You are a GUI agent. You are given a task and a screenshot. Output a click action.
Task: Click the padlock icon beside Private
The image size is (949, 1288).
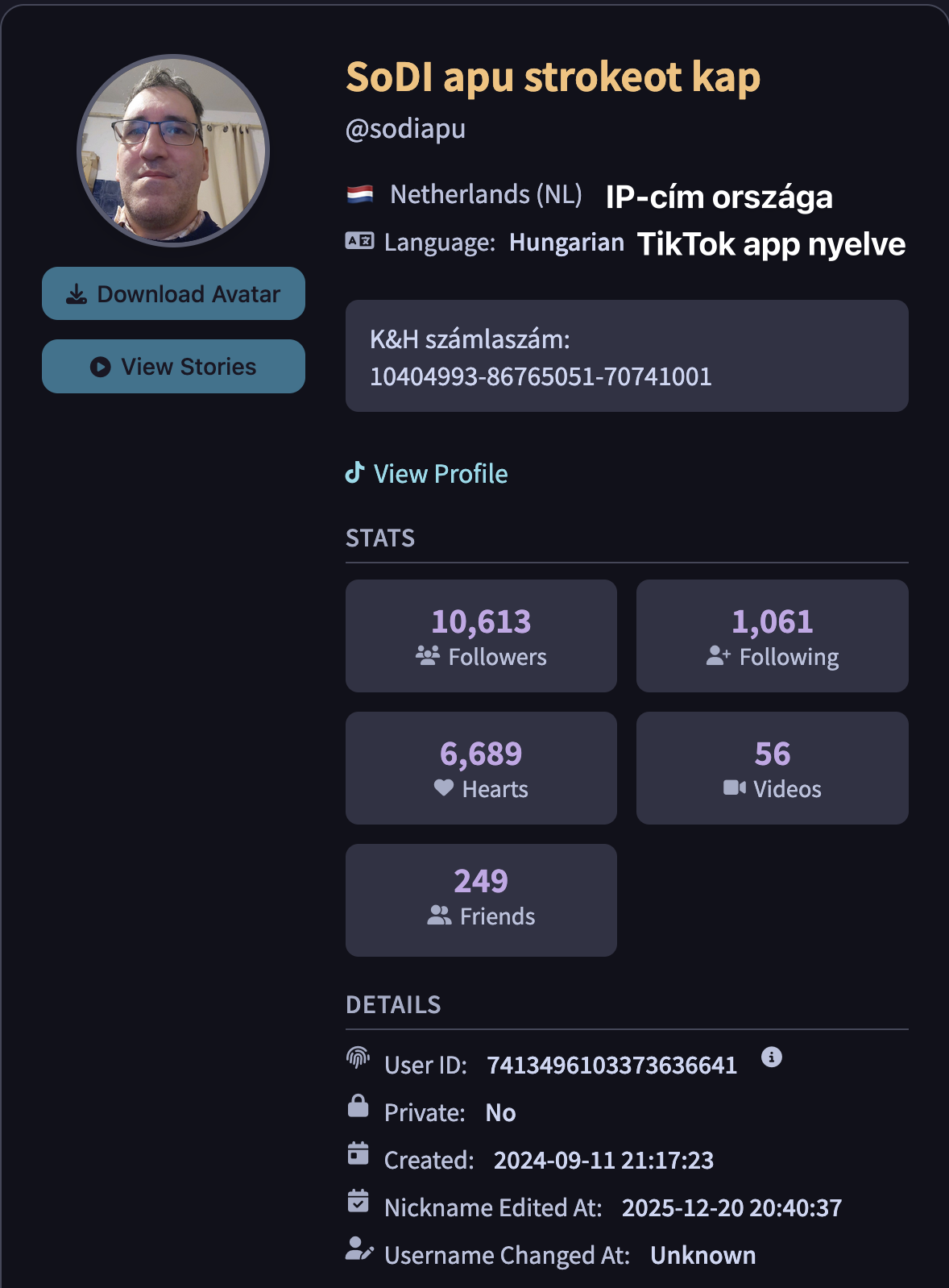pos(358,1106)
